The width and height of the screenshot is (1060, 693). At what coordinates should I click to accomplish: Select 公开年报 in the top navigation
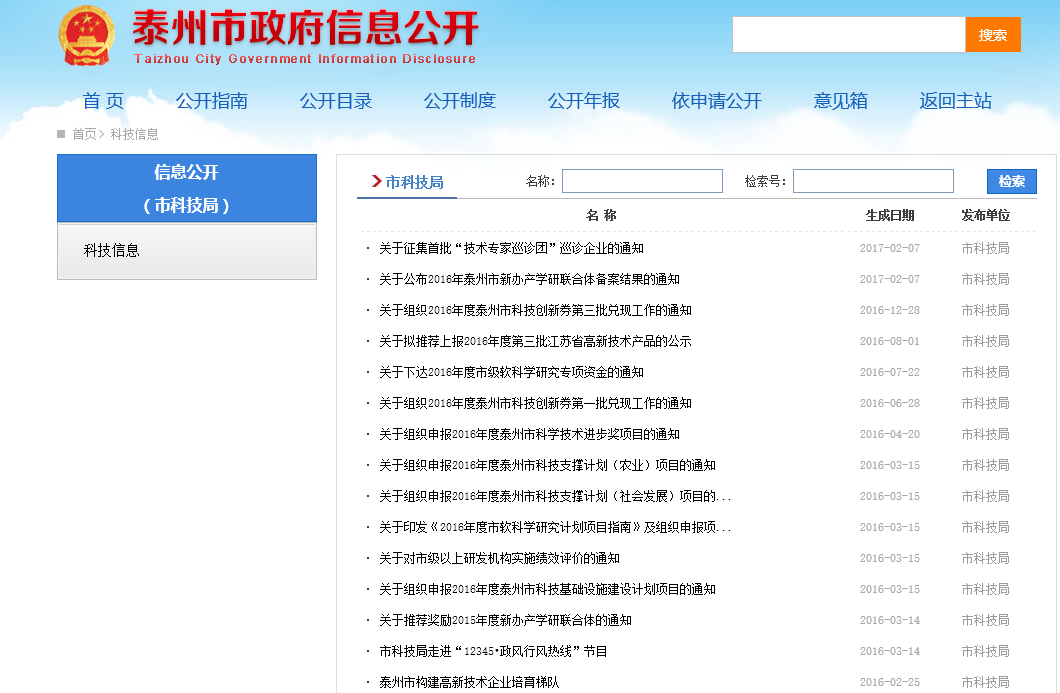point(584,101)
